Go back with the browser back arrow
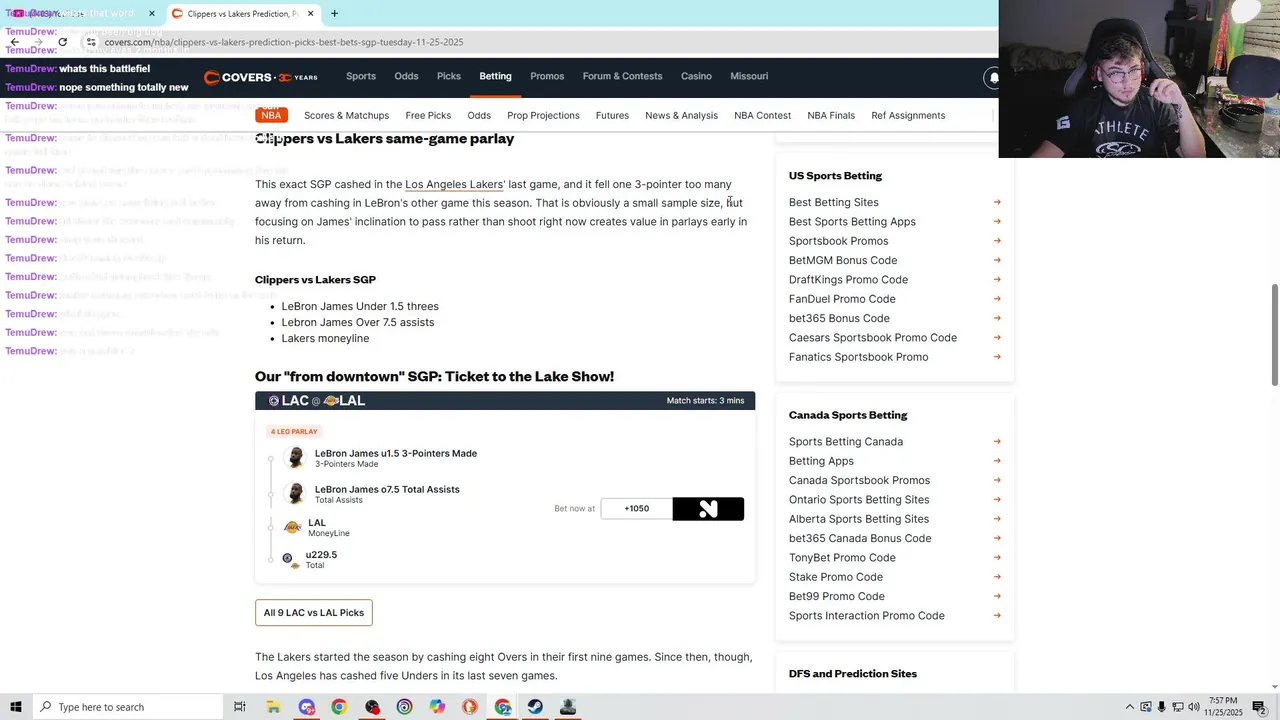This screenshot has width=1280, height=720. 15,42
